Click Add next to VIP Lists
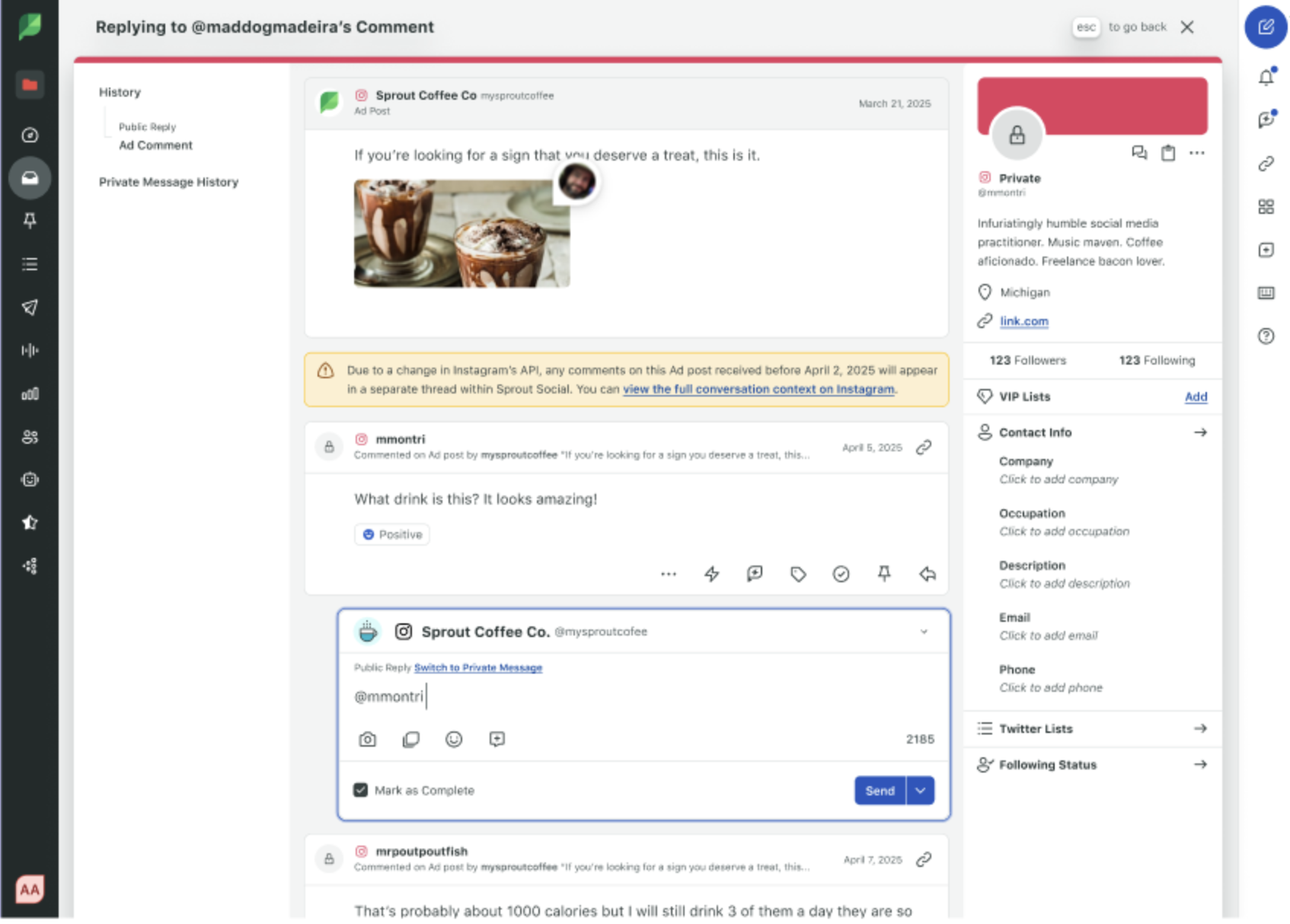 [1196, 397]
